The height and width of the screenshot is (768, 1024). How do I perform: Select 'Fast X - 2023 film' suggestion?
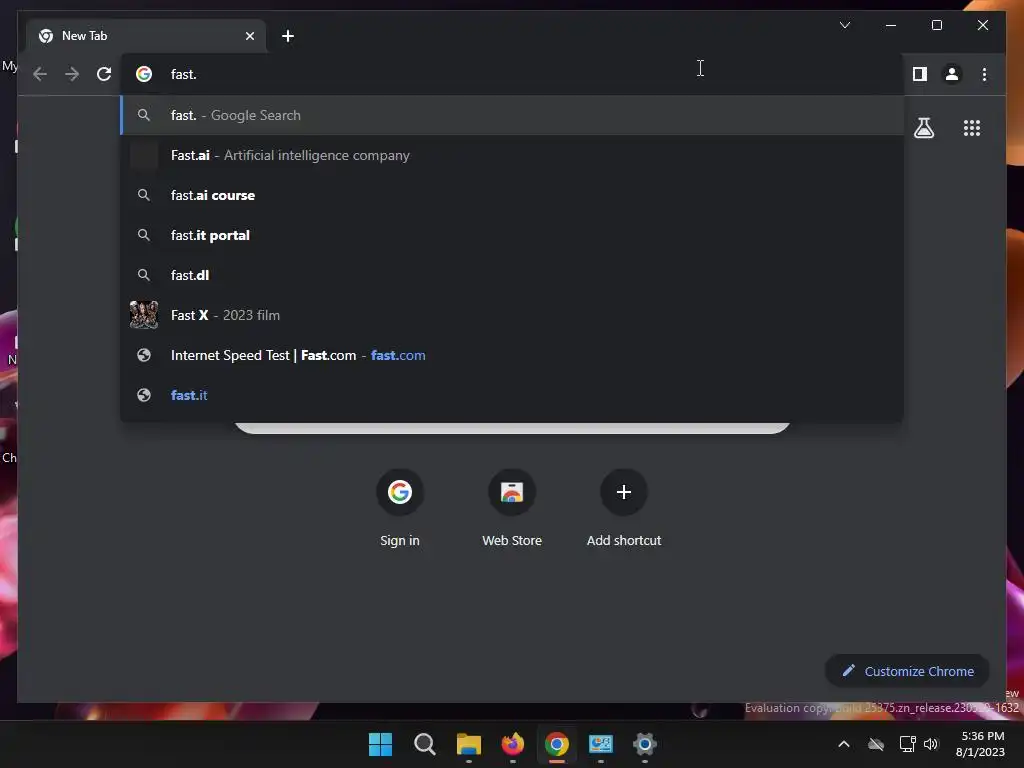[x=512, y=315]
